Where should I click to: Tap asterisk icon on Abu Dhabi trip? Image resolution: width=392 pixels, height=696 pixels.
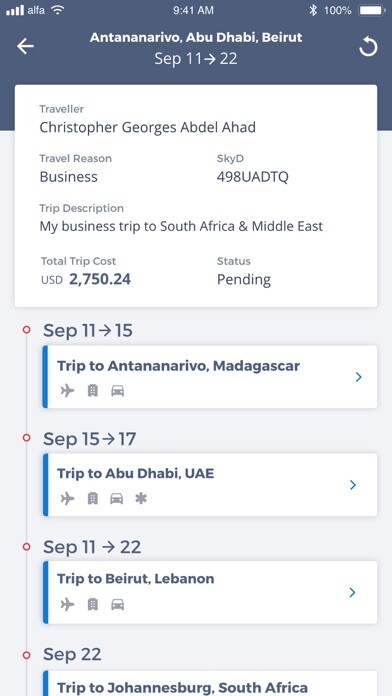coord(141,498)
